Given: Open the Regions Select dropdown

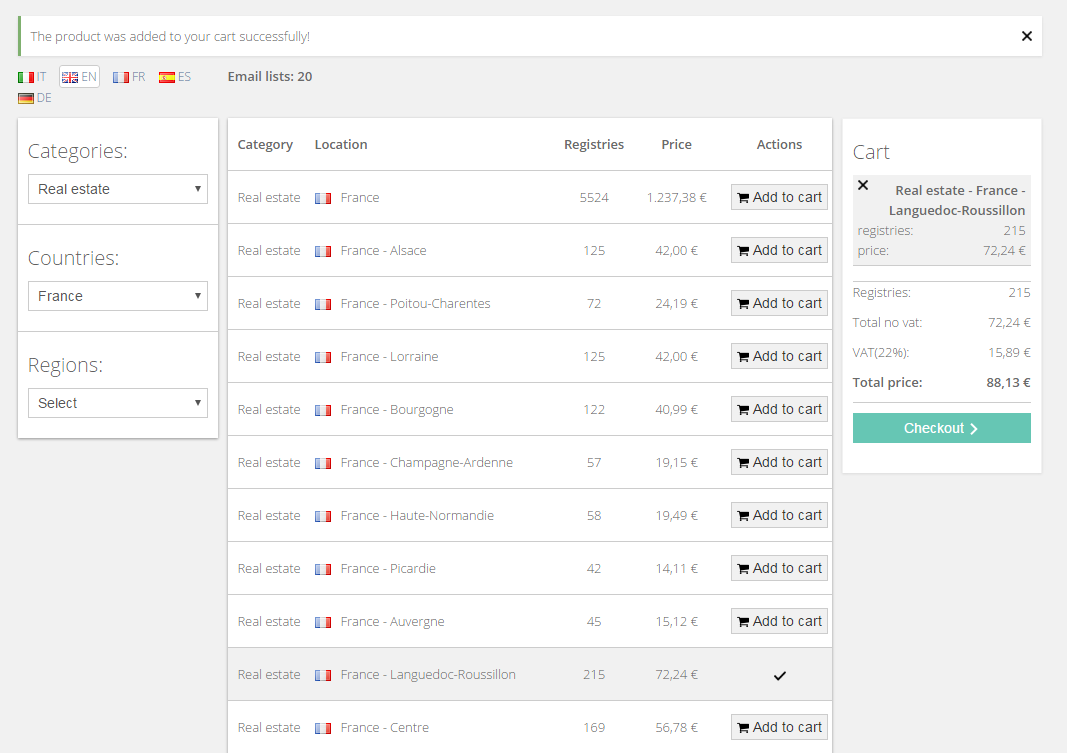Looking at the screenshot, I should click(x=118, y=403).
